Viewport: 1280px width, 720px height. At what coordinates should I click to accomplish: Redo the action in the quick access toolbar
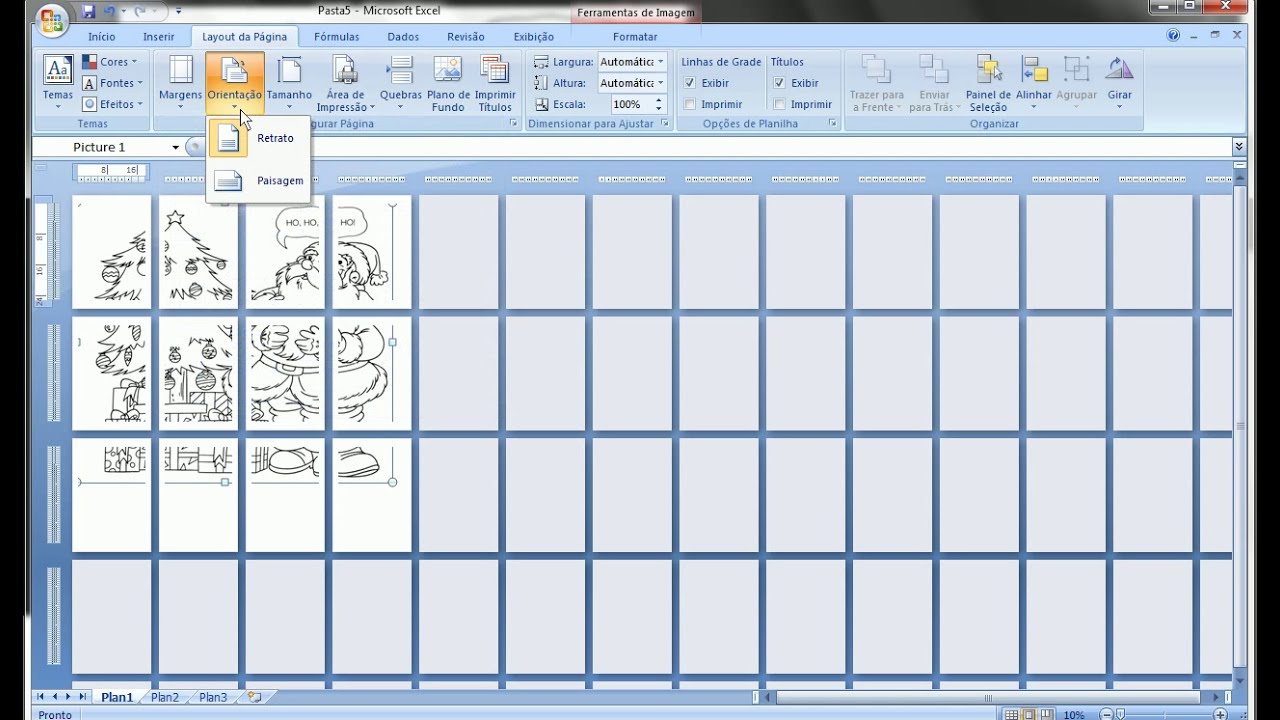(140, 12)
